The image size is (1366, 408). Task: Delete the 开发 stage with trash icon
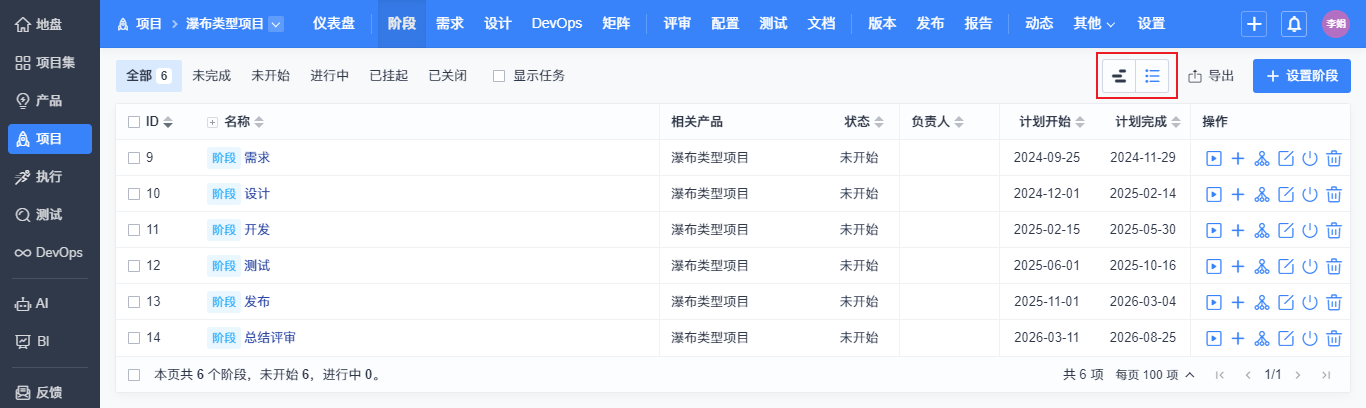tap(1333, 230)
